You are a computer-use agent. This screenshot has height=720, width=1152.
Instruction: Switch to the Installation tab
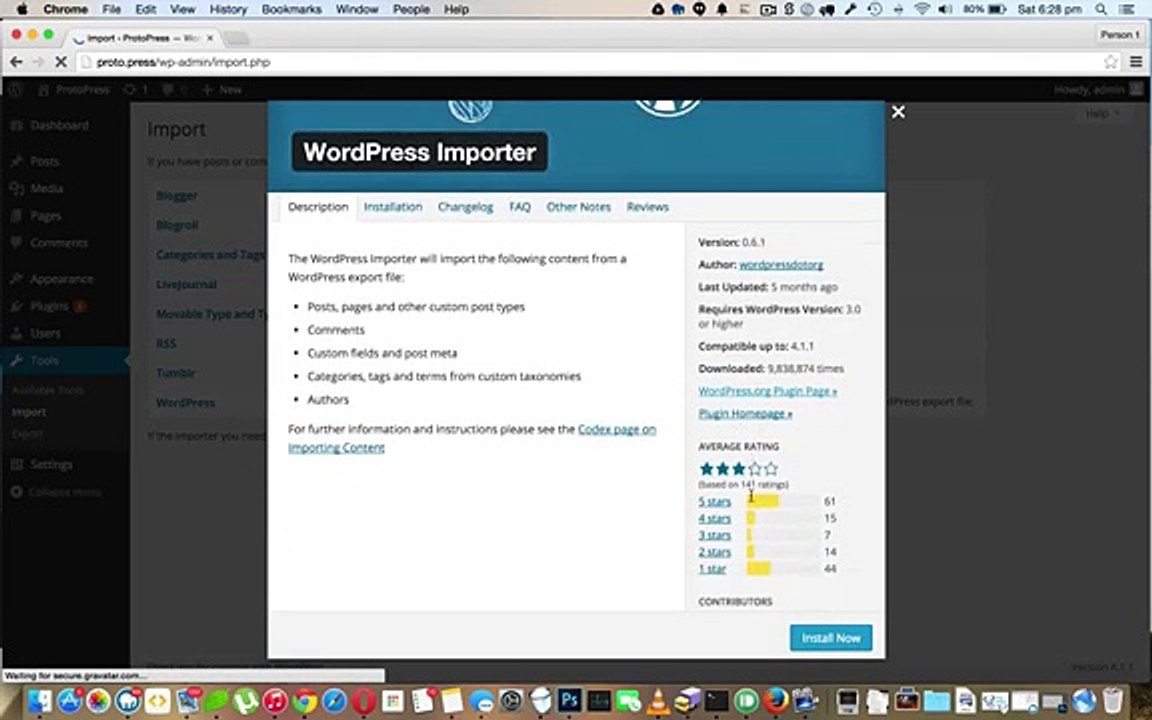pos(393,206)
